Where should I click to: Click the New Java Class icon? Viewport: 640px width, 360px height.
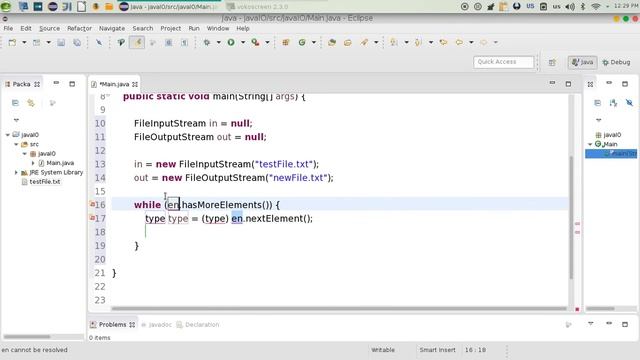(x=302, y=42)
